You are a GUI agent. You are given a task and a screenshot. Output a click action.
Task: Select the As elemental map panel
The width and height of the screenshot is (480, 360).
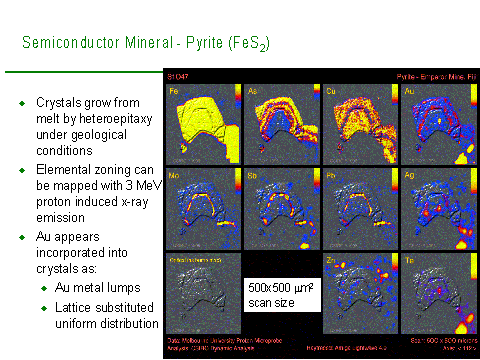[x=282, y=124]
